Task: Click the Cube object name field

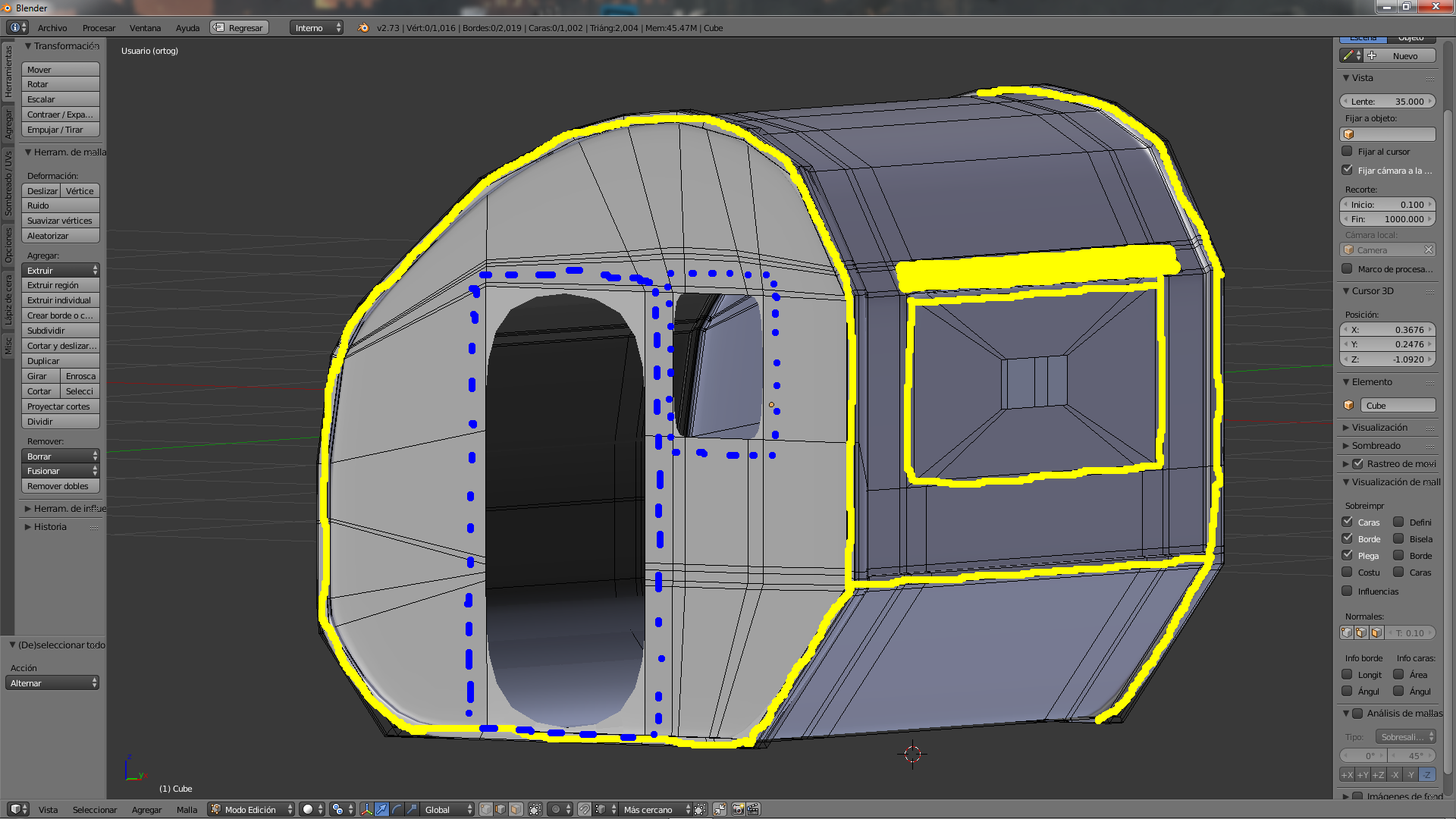Action: 1397,406
